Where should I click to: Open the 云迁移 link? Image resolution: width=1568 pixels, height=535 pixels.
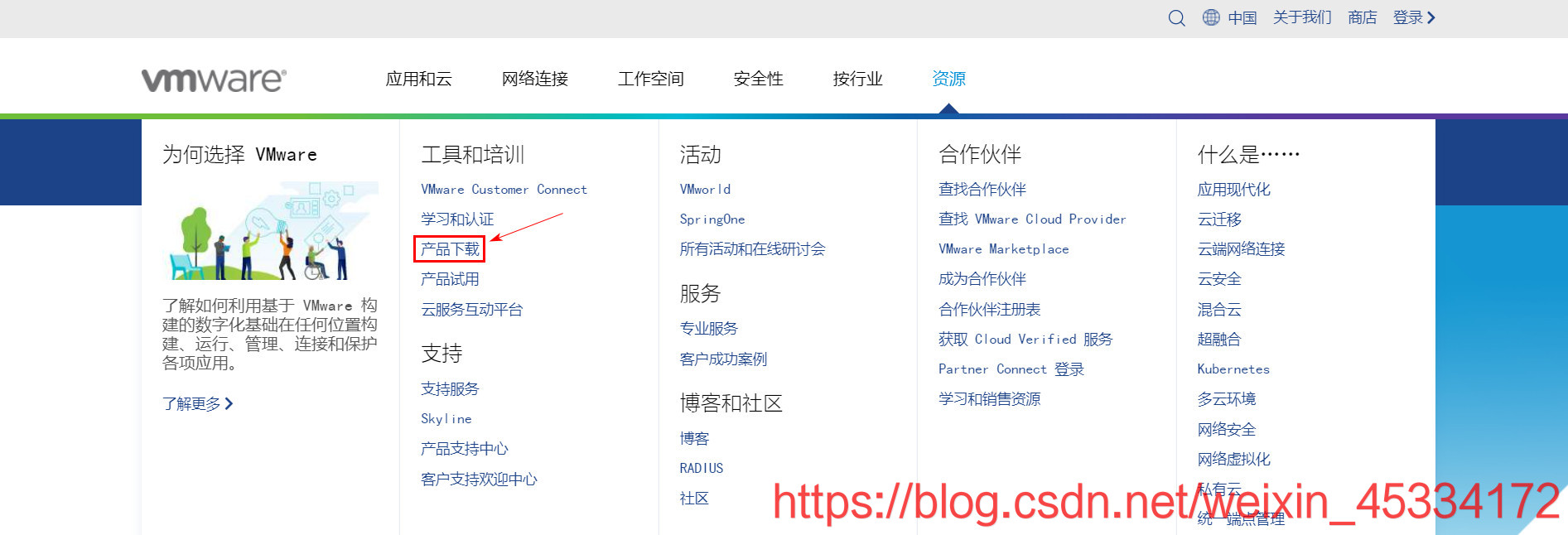1219,219
